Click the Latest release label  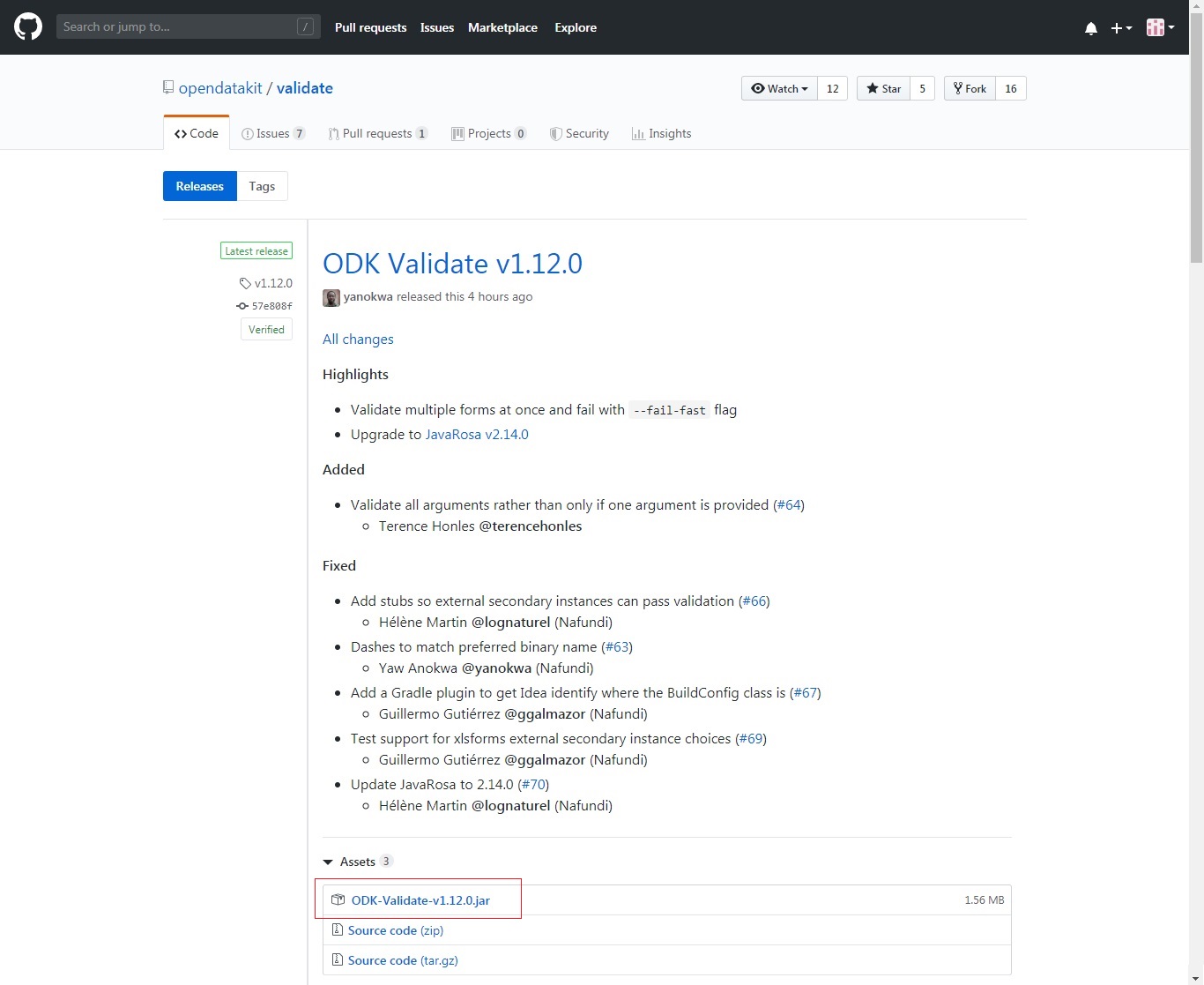pos(256,251)
